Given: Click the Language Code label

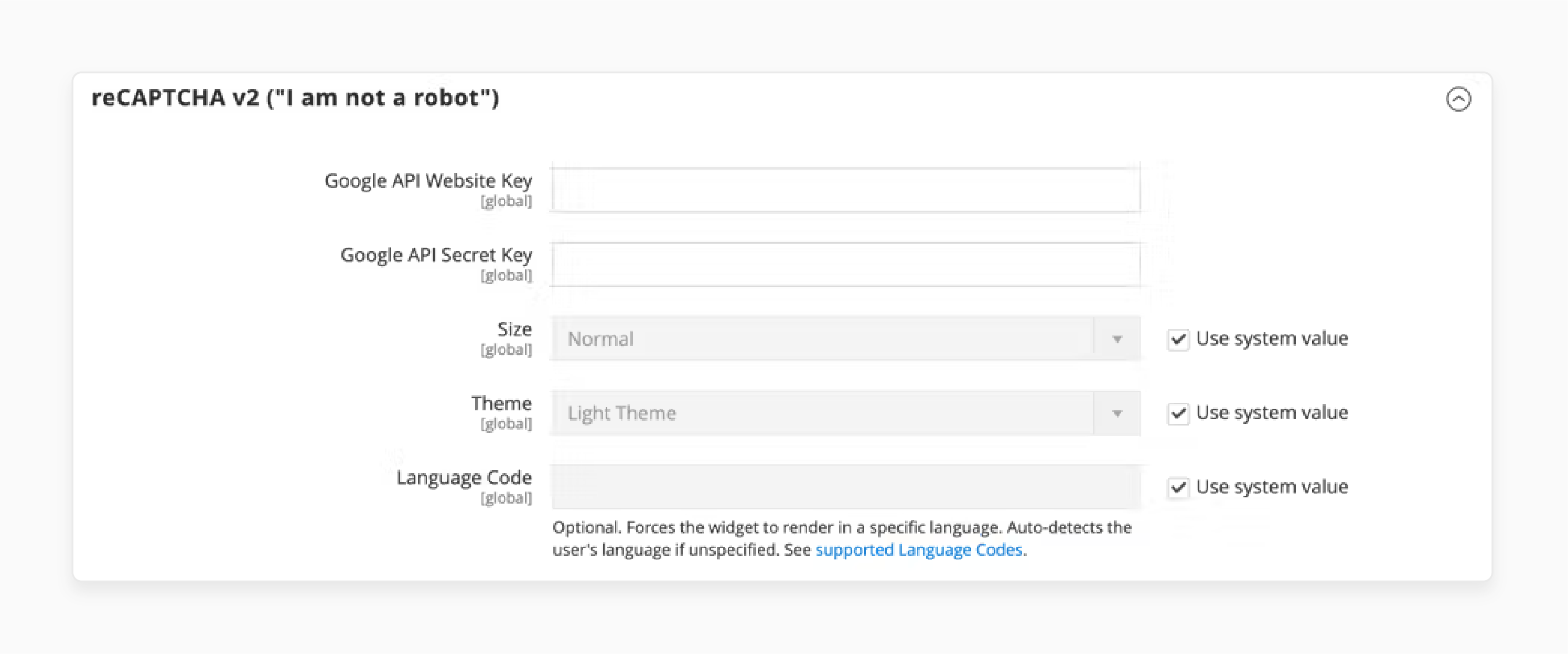Looking at the screenshot, I should 464,477.
